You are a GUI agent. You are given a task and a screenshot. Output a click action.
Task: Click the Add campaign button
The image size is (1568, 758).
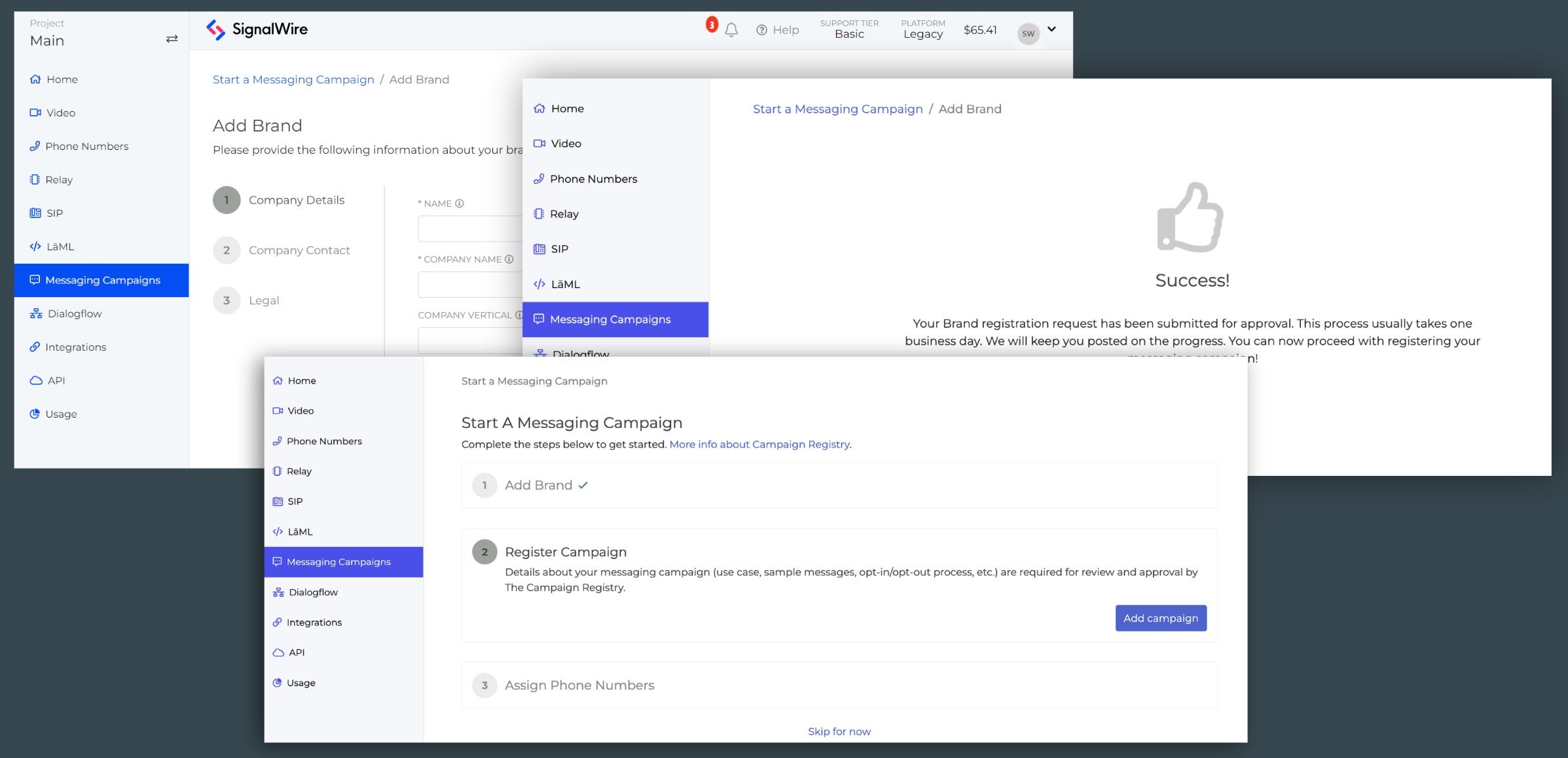point(1161,618)
